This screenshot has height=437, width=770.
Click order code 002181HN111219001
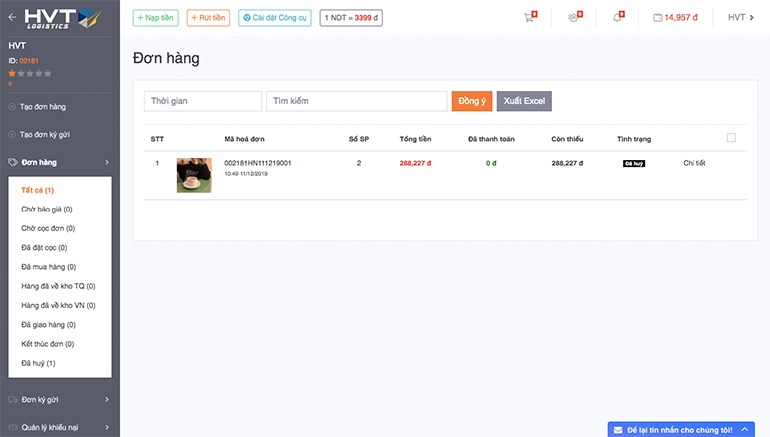[x=258, y=163]
